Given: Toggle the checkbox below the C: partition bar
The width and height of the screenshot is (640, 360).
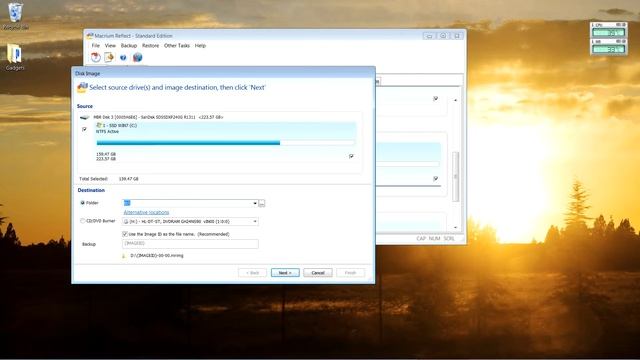Looking at the screenshot, I should (x=351, y=156).
